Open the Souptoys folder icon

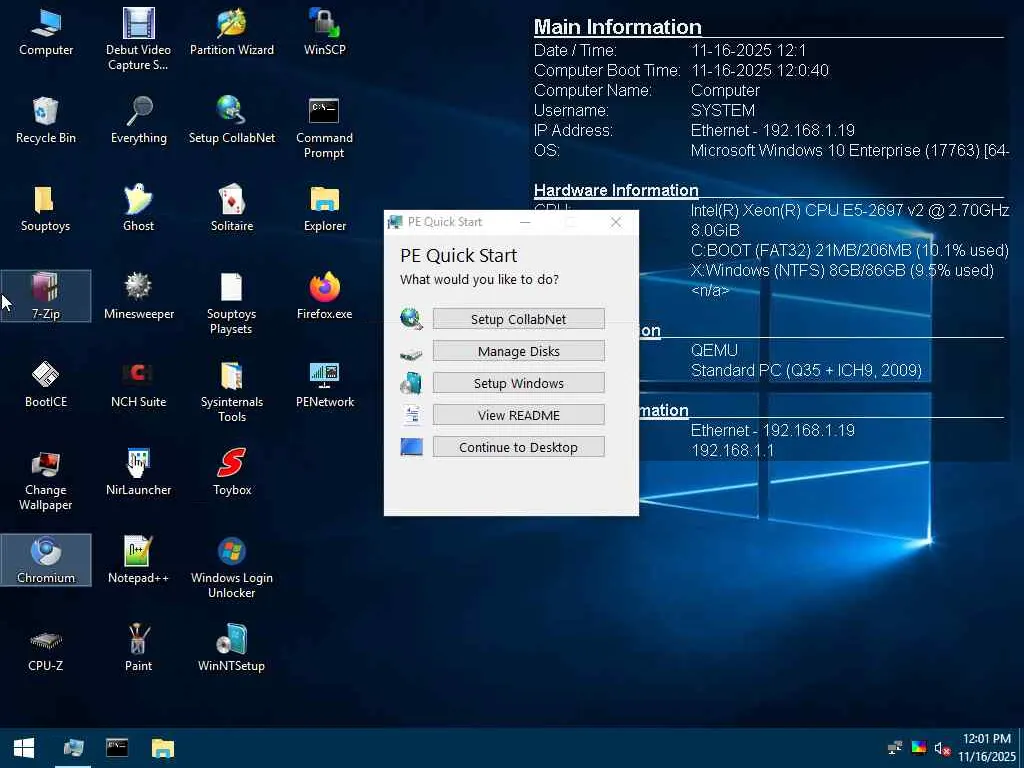click(46, 208)
